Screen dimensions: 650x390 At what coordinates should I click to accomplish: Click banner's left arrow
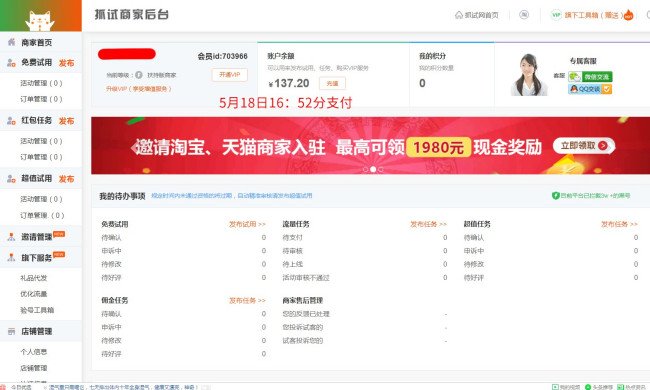[x=134, y=147]
